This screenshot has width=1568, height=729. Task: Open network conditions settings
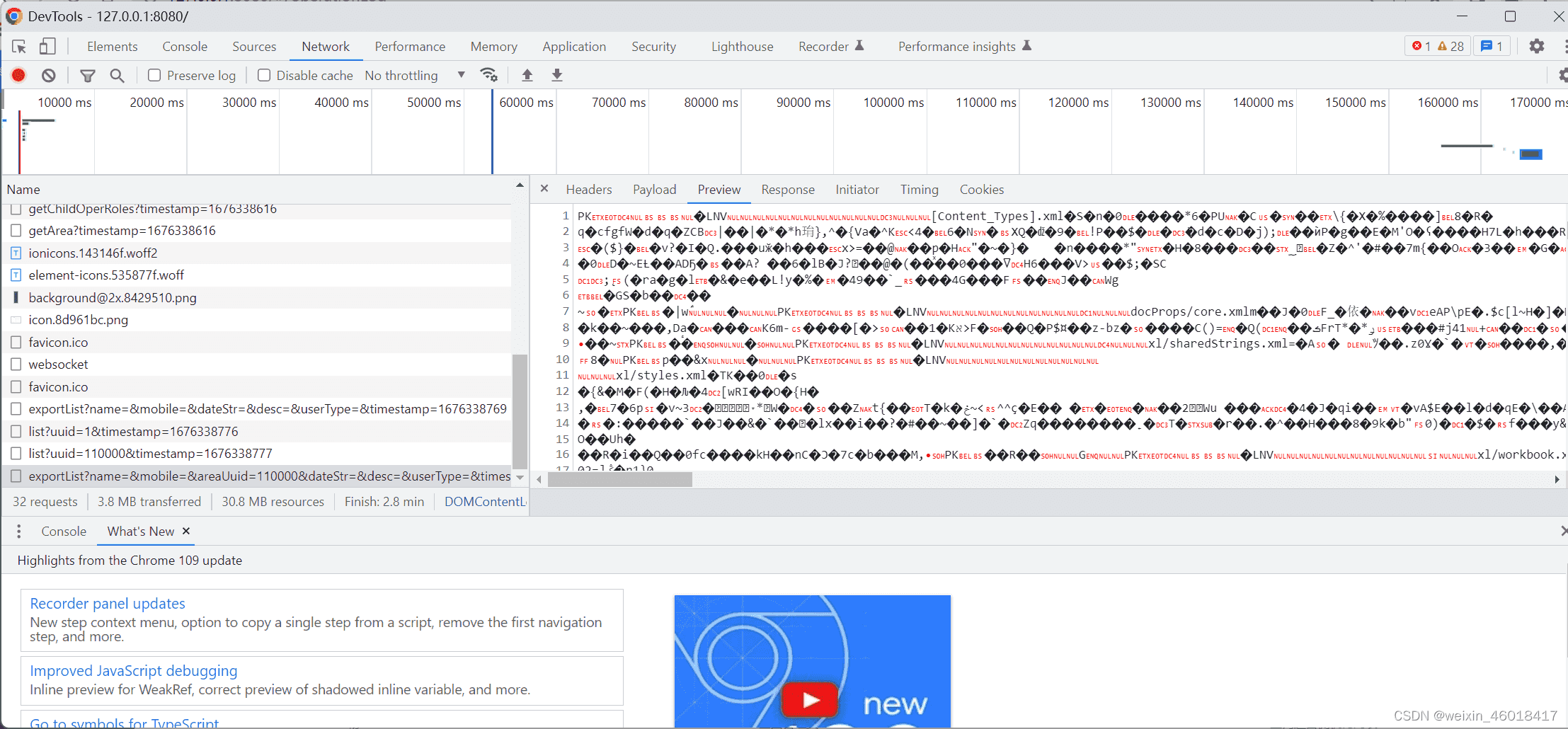pos(489,75)
